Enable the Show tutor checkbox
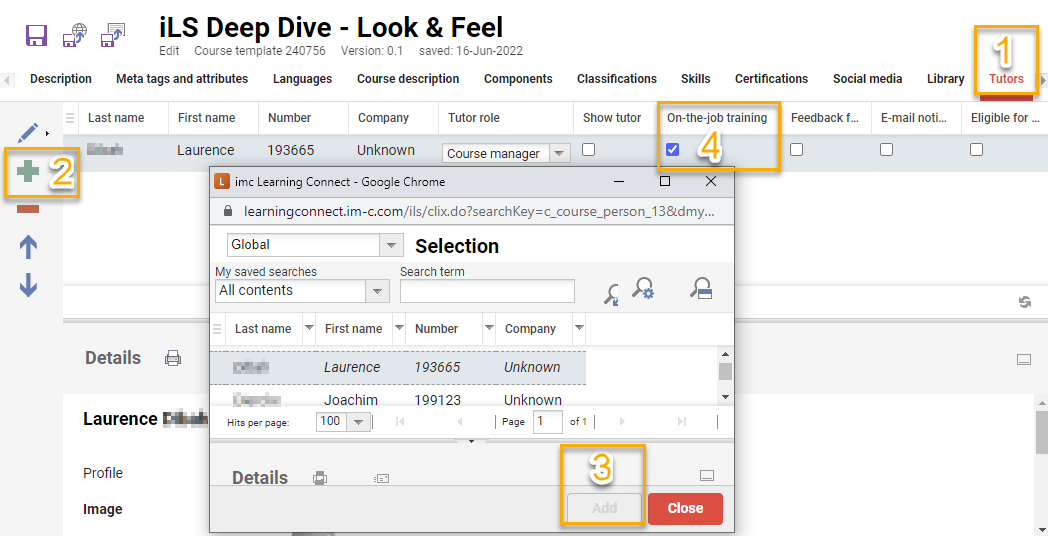1048x536 pixels. pos(589,150)
